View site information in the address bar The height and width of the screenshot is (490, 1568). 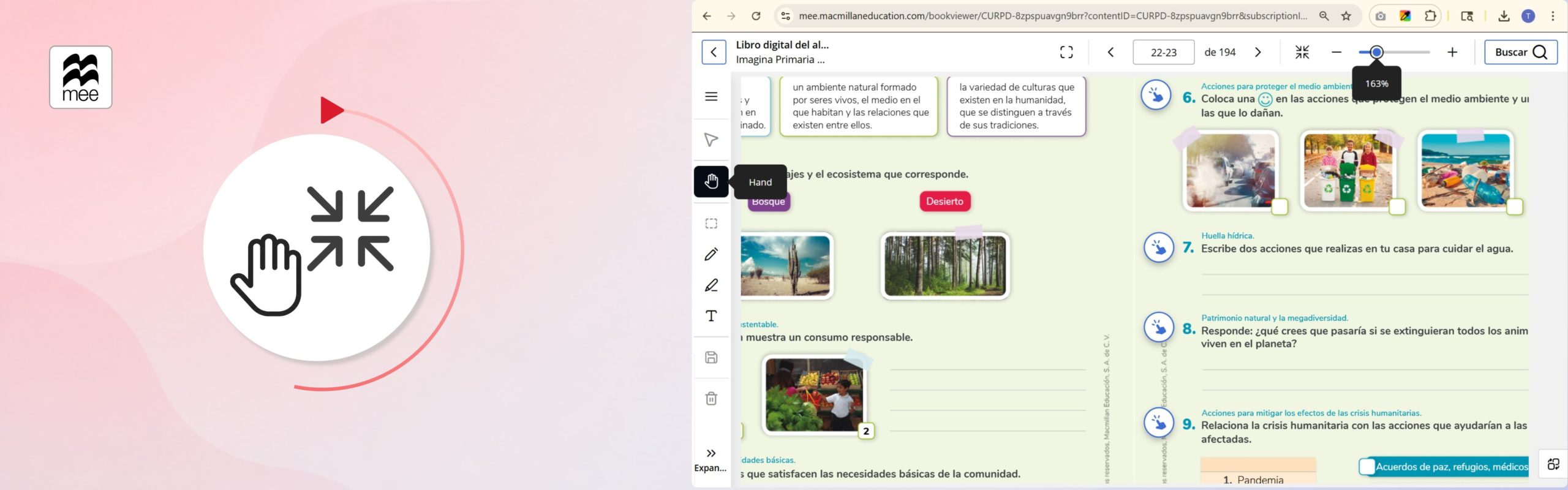[786, 17]
